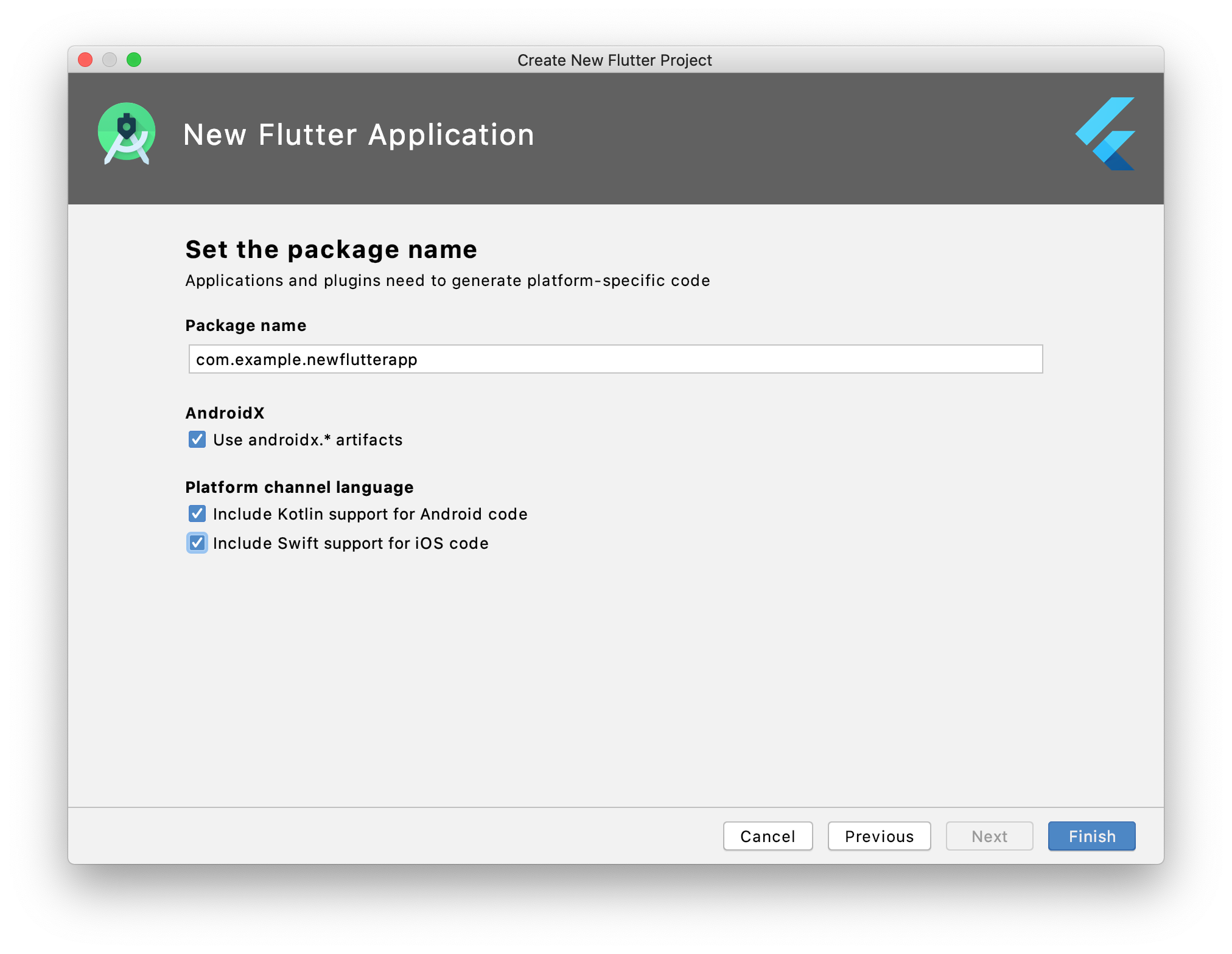
Task: Click the Cancel button
Action: [x=768, y=836]
